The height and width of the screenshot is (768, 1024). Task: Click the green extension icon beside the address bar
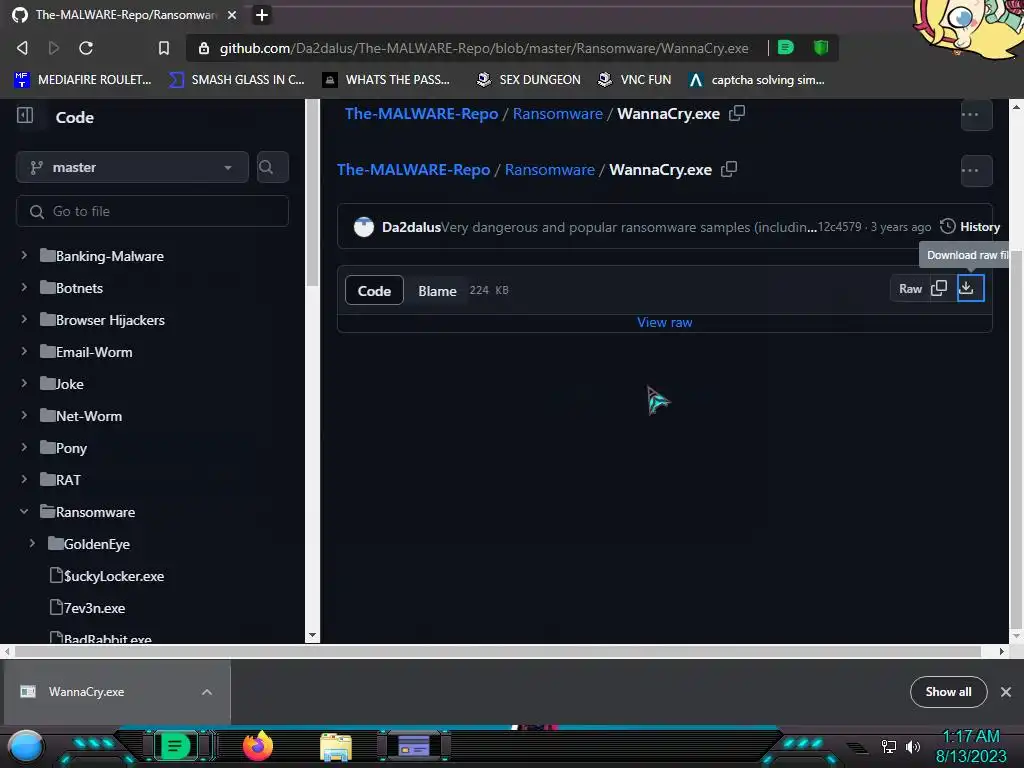[786, 48]
